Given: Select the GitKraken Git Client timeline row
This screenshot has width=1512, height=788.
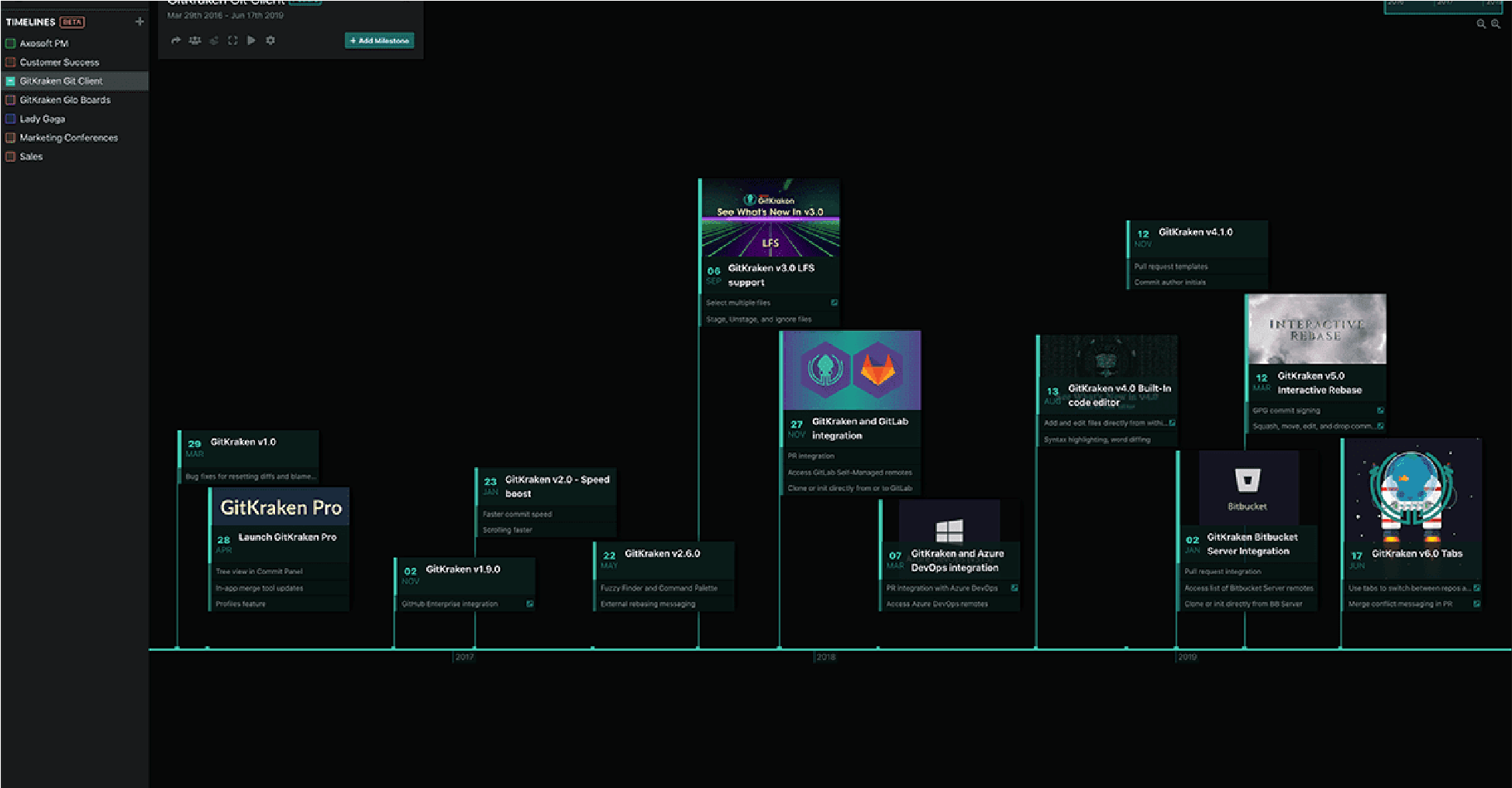Looking at the screenshot, I should click(x=74, y=81).
